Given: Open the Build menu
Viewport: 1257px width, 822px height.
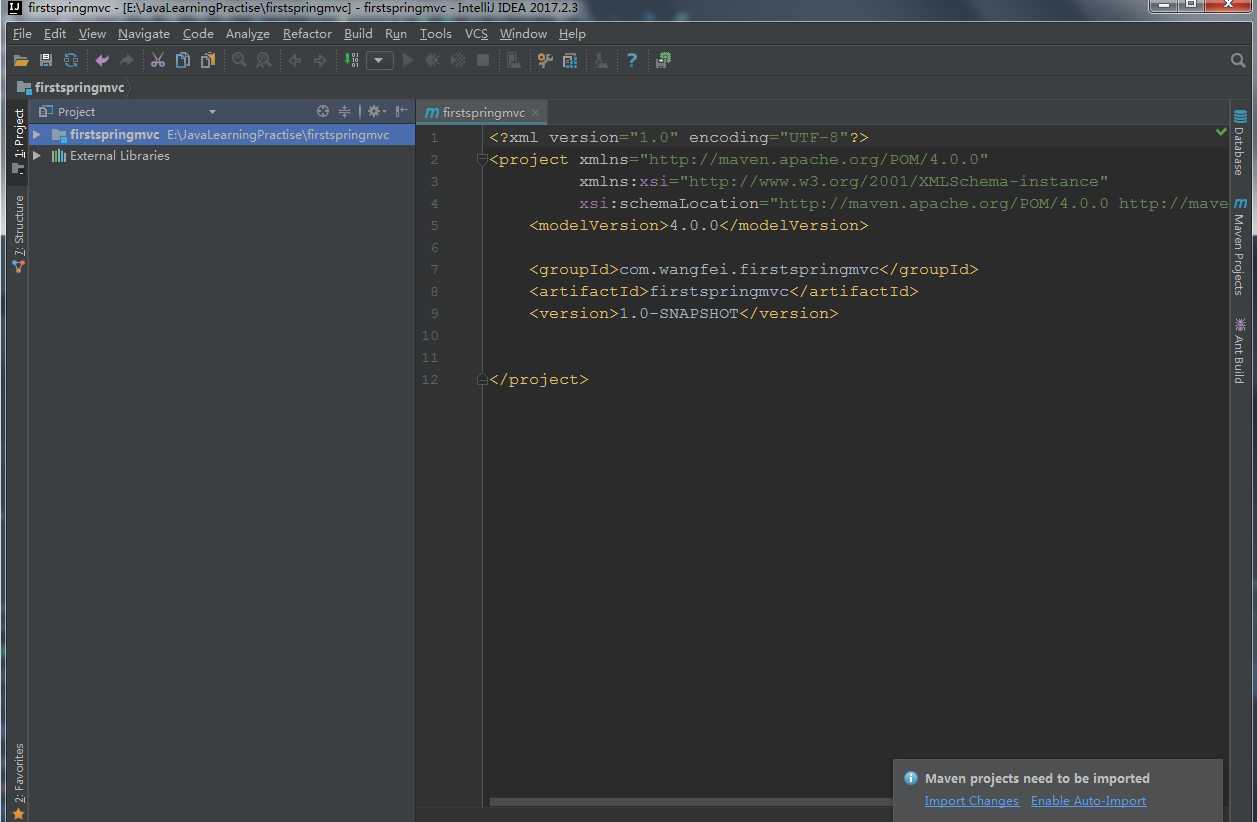Looking at the screenshot, I should point(358,33).
